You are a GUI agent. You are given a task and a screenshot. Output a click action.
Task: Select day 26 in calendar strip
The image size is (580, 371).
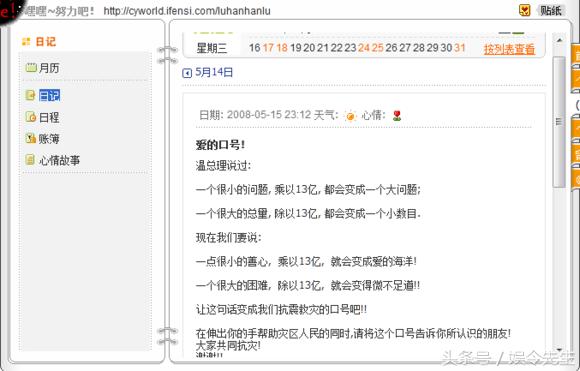(391, 48)
